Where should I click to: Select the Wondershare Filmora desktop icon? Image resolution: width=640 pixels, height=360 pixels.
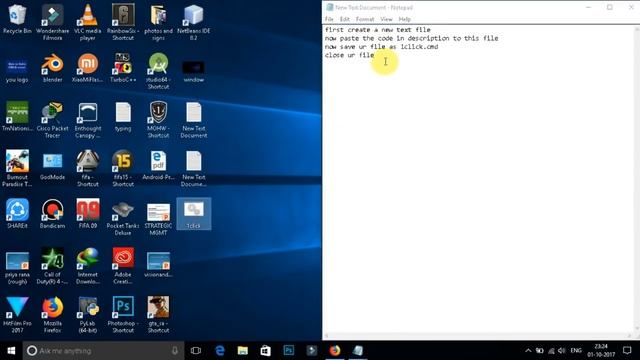click(x=52, y=22)
